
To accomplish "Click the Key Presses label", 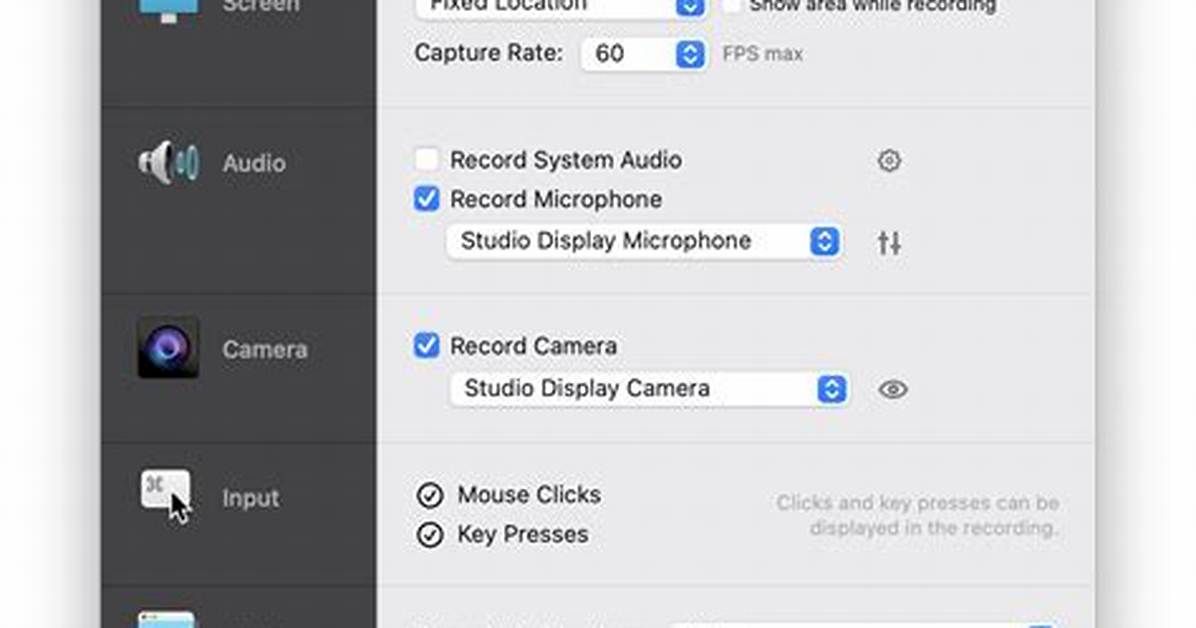I will 523,535.
